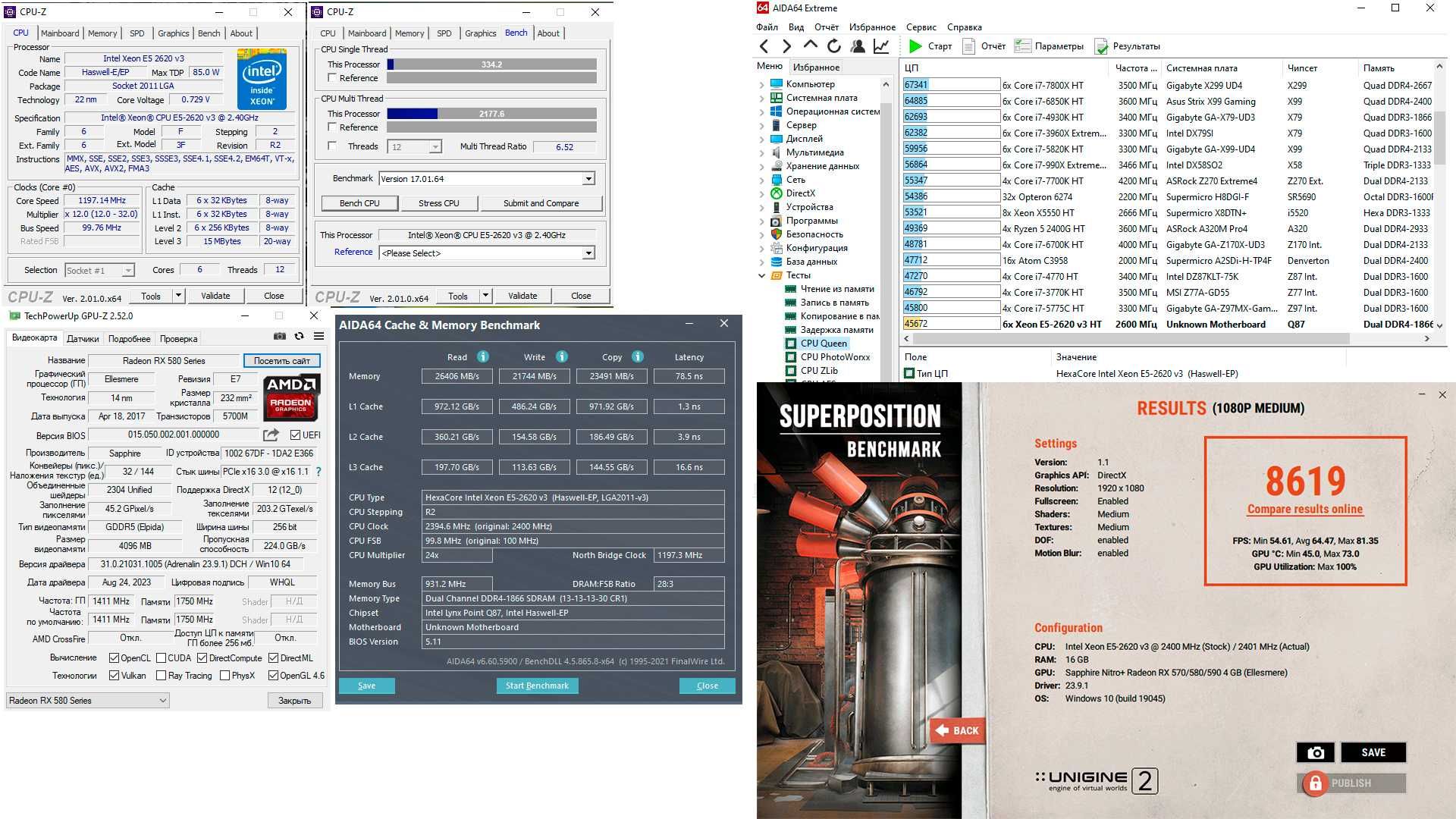Click Superposition camera screenshot button
Viewport: 1456px width, 819px height.
tap(1316, 752)
